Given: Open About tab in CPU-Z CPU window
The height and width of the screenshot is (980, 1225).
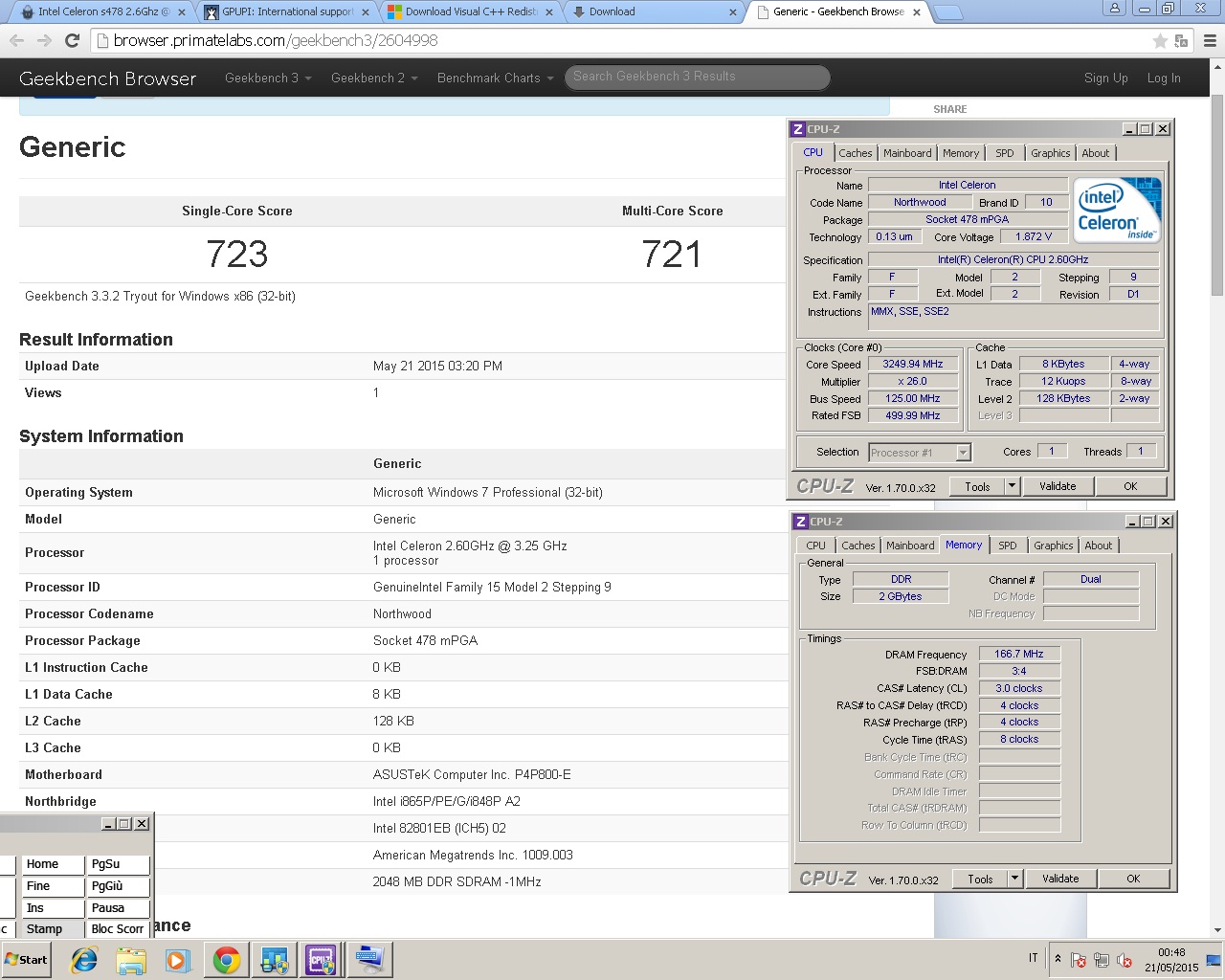Looking at the screenshot, I should (1096, 153).
